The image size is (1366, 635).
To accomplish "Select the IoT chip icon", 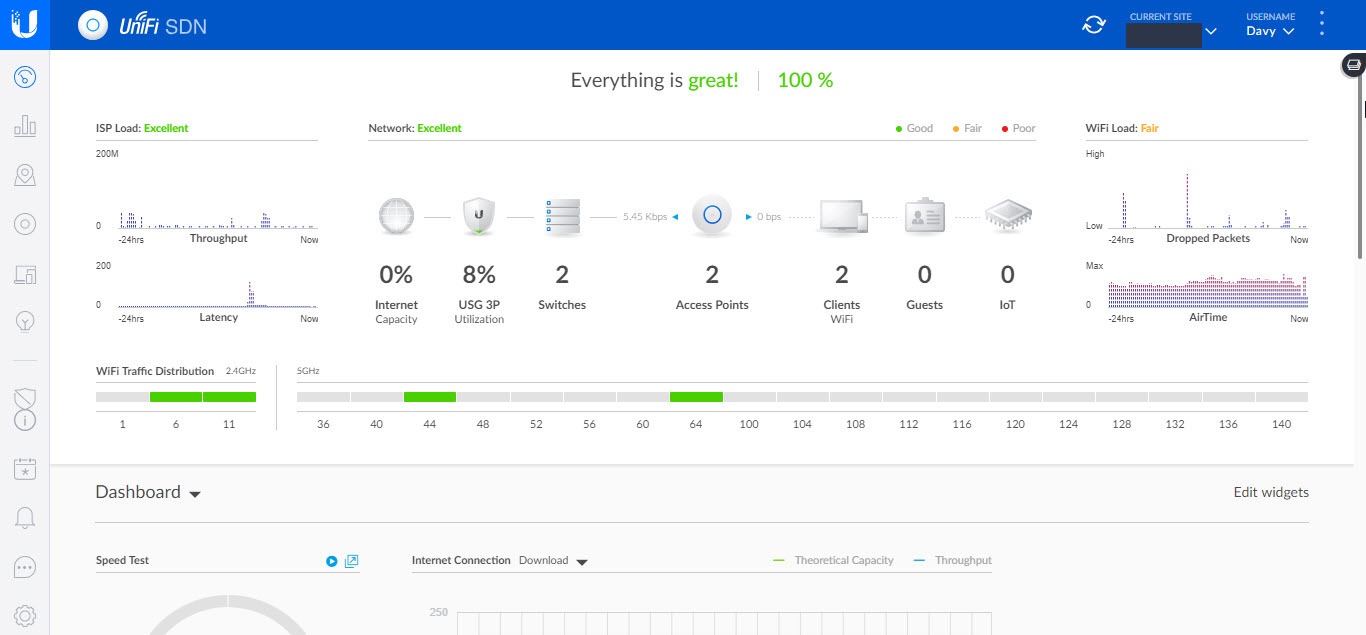I will point(1008,215).
